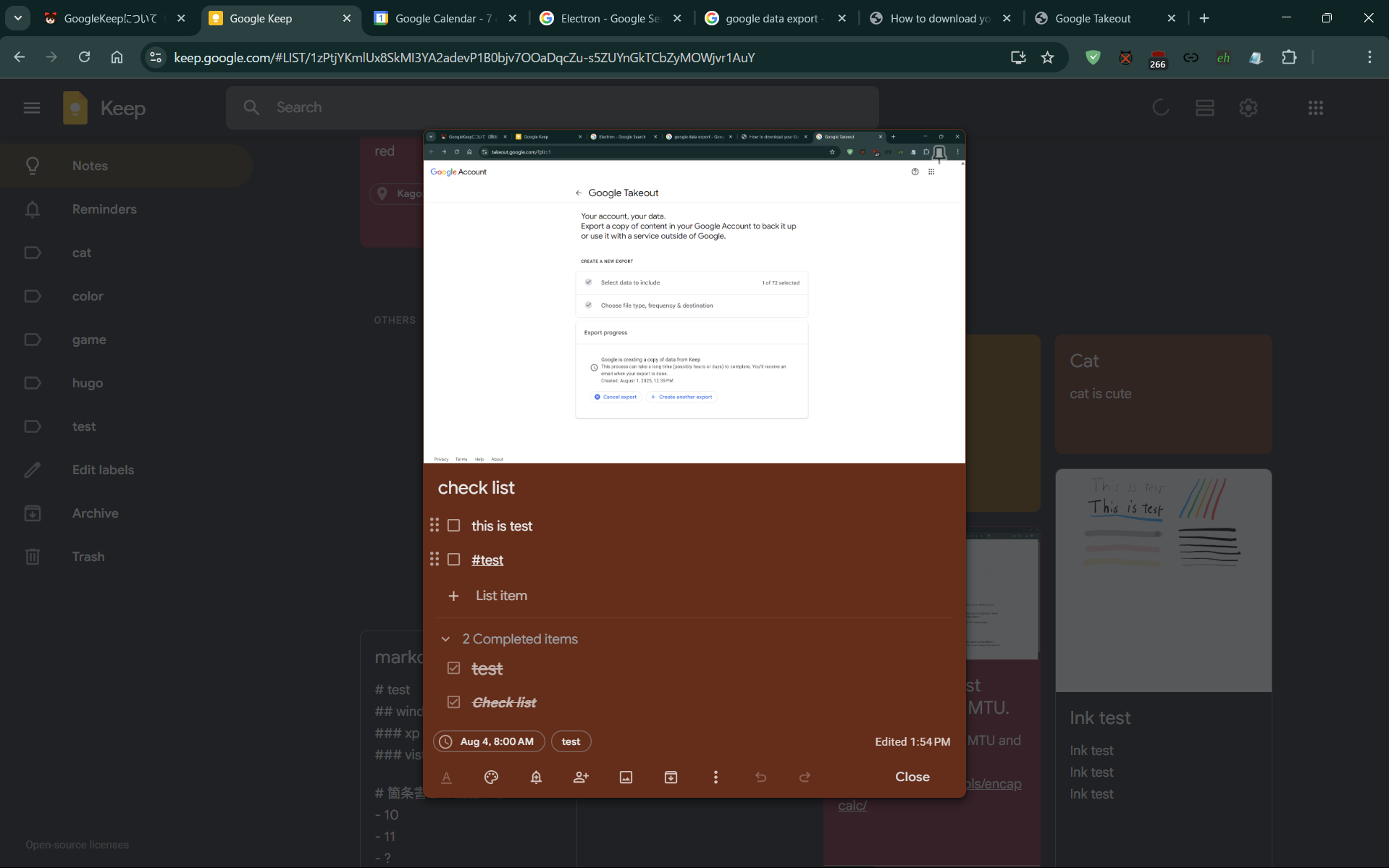Archive the check list note

pyautogui.click(x=671, y=777)
